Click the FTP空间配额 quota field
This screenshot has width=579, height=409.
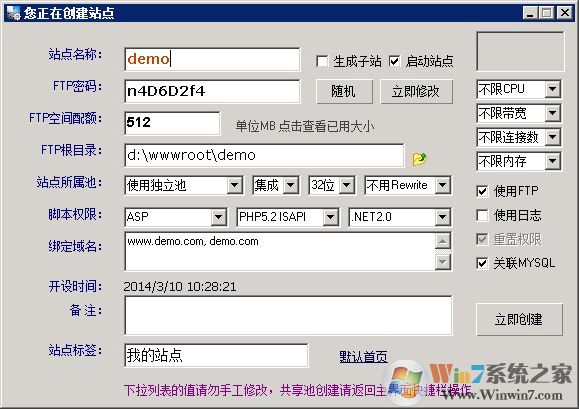click(172, 123)
